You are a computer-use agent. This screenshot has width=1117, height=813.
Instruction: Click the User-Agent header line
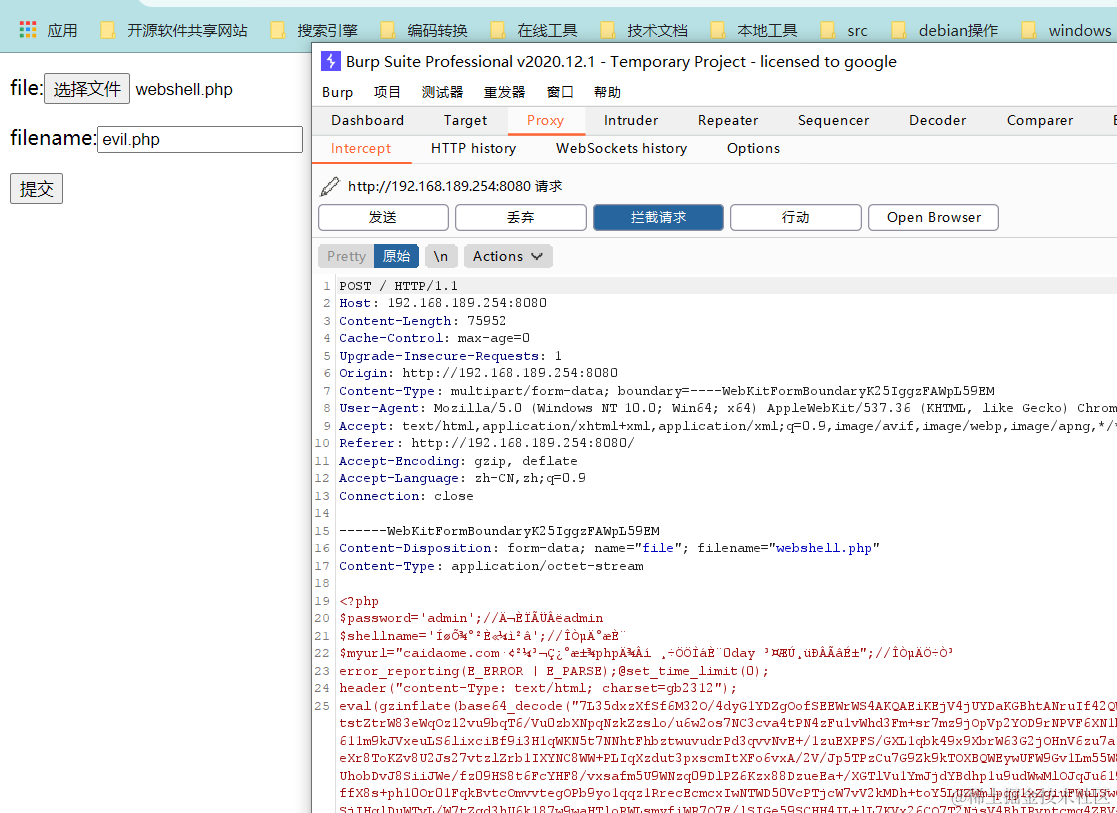[x=727, y=408]
